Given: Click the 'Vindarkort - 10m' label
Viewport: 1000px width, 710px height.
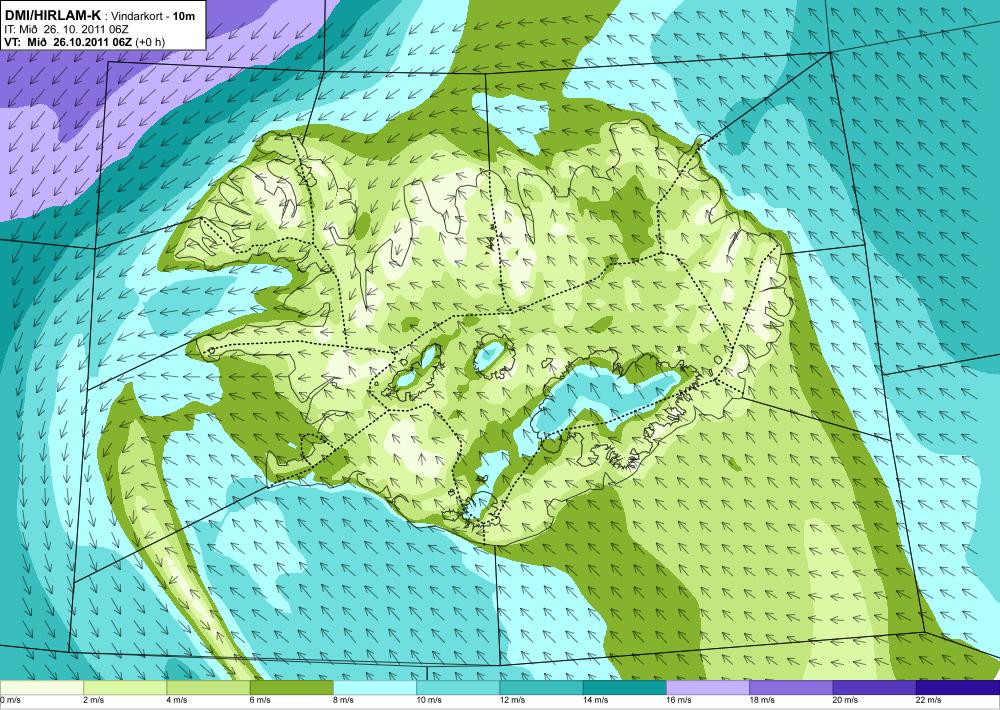Looking at the screenshot, I should click(x=154, y=16).
